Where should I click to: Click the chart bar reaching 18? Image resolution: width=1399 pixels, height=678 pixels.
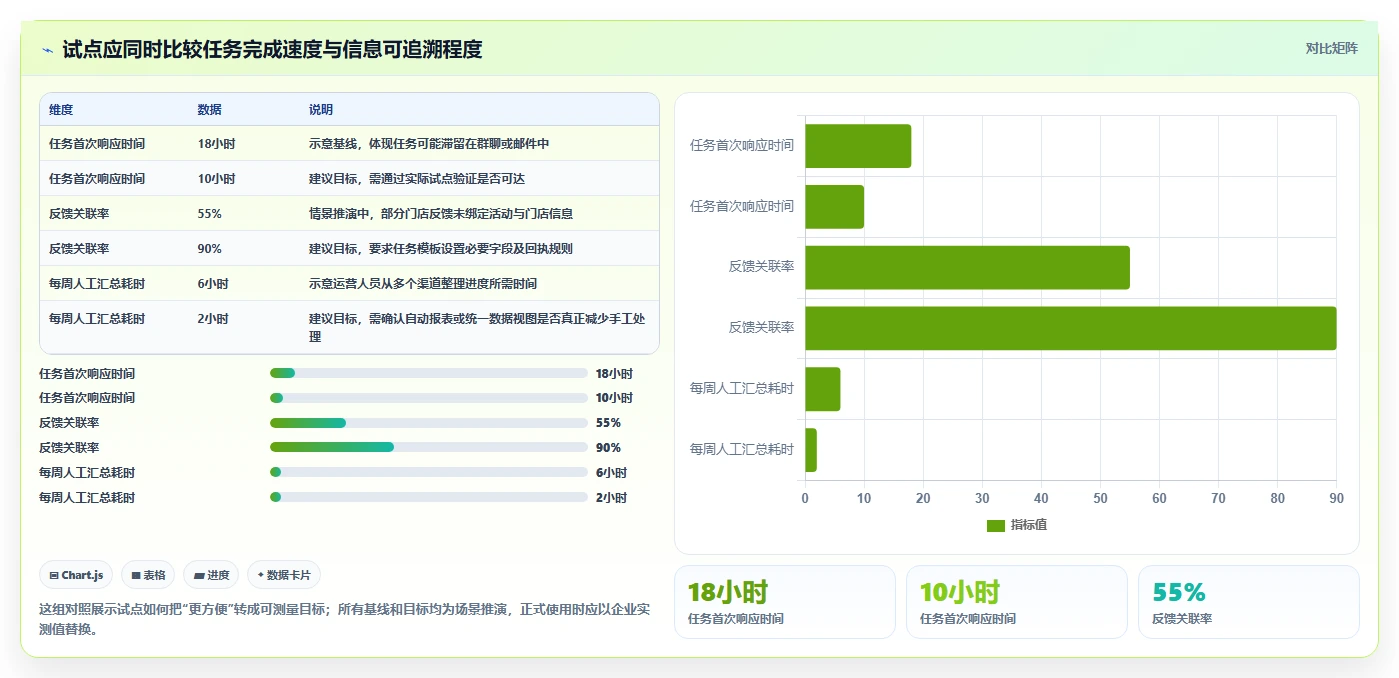pyautogui.click(x=858, y=146)
